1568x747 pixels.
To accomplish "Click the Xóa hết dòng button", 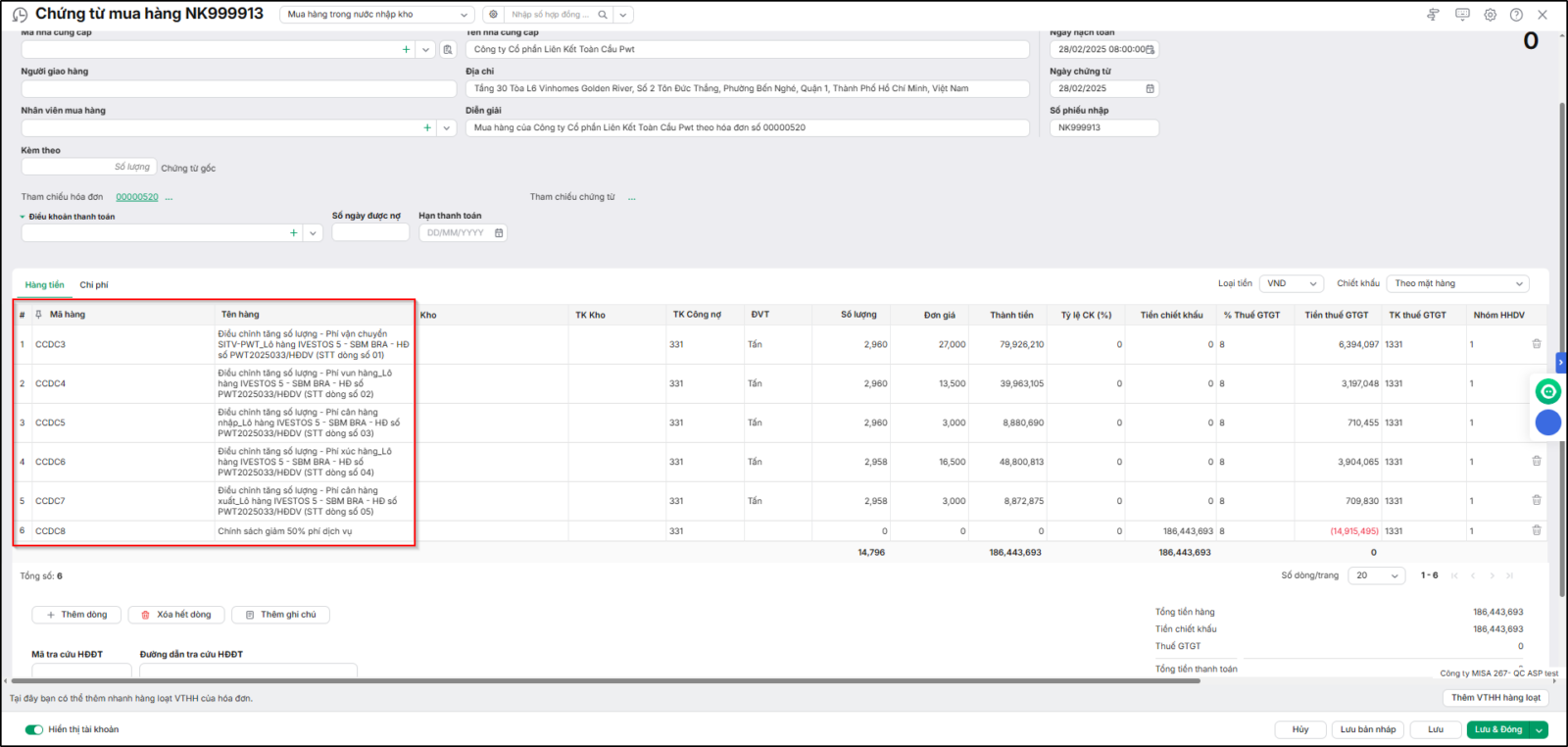I will coord(176,615).
